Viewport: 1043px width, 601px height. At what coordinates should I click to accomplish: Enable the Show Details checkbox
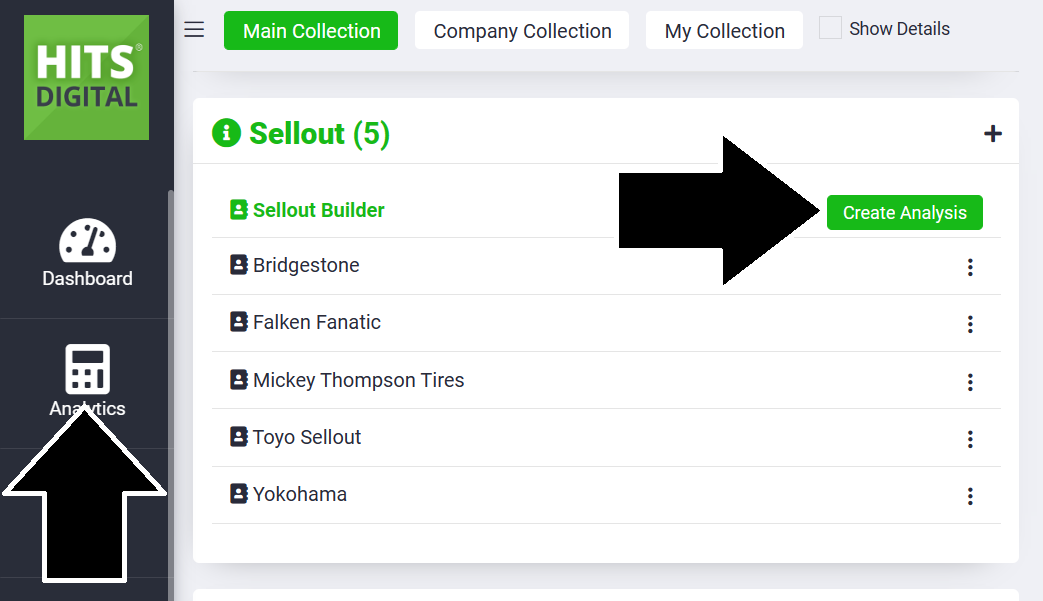(830, 29)
